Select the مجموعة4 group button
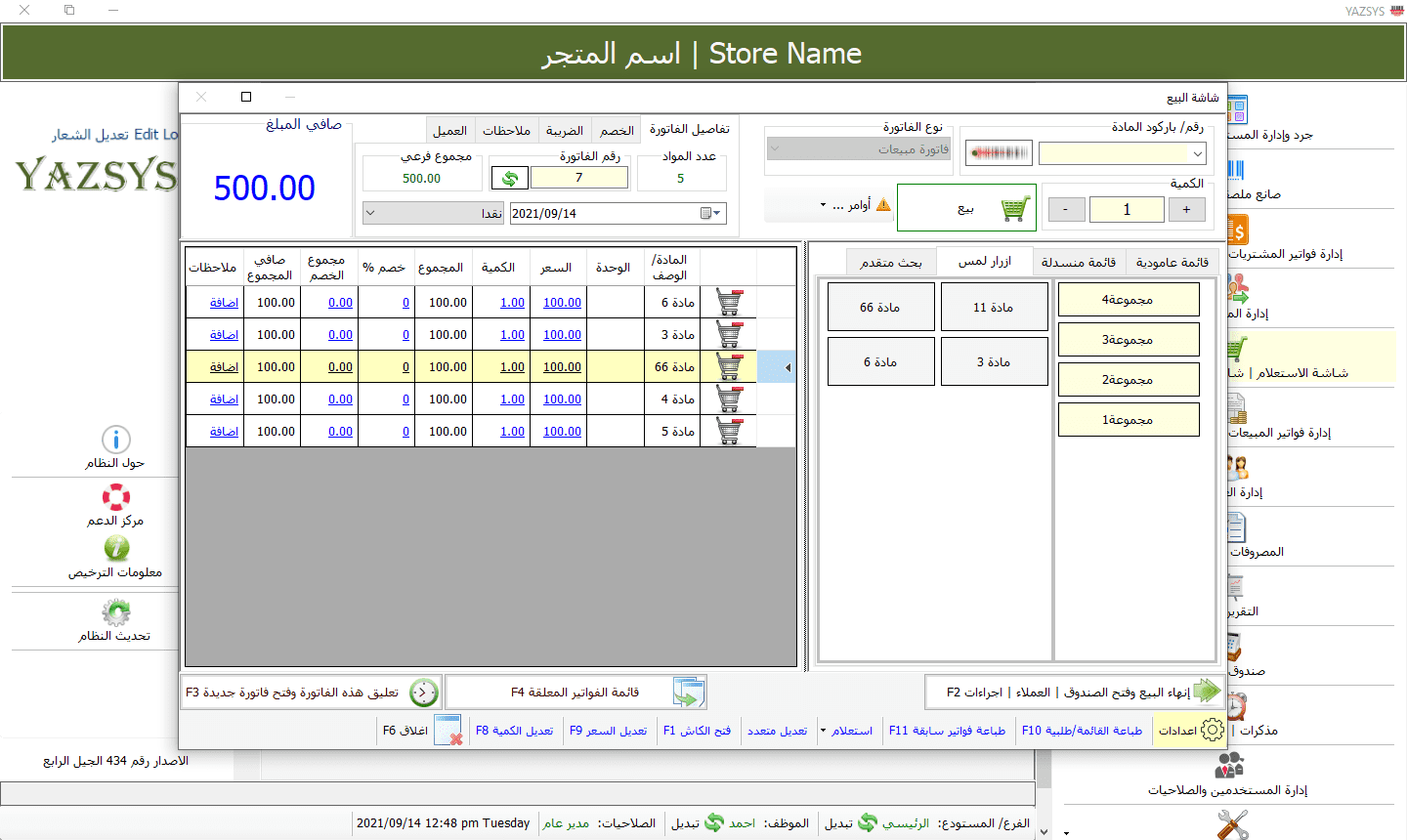 (x=1129, y=300)
